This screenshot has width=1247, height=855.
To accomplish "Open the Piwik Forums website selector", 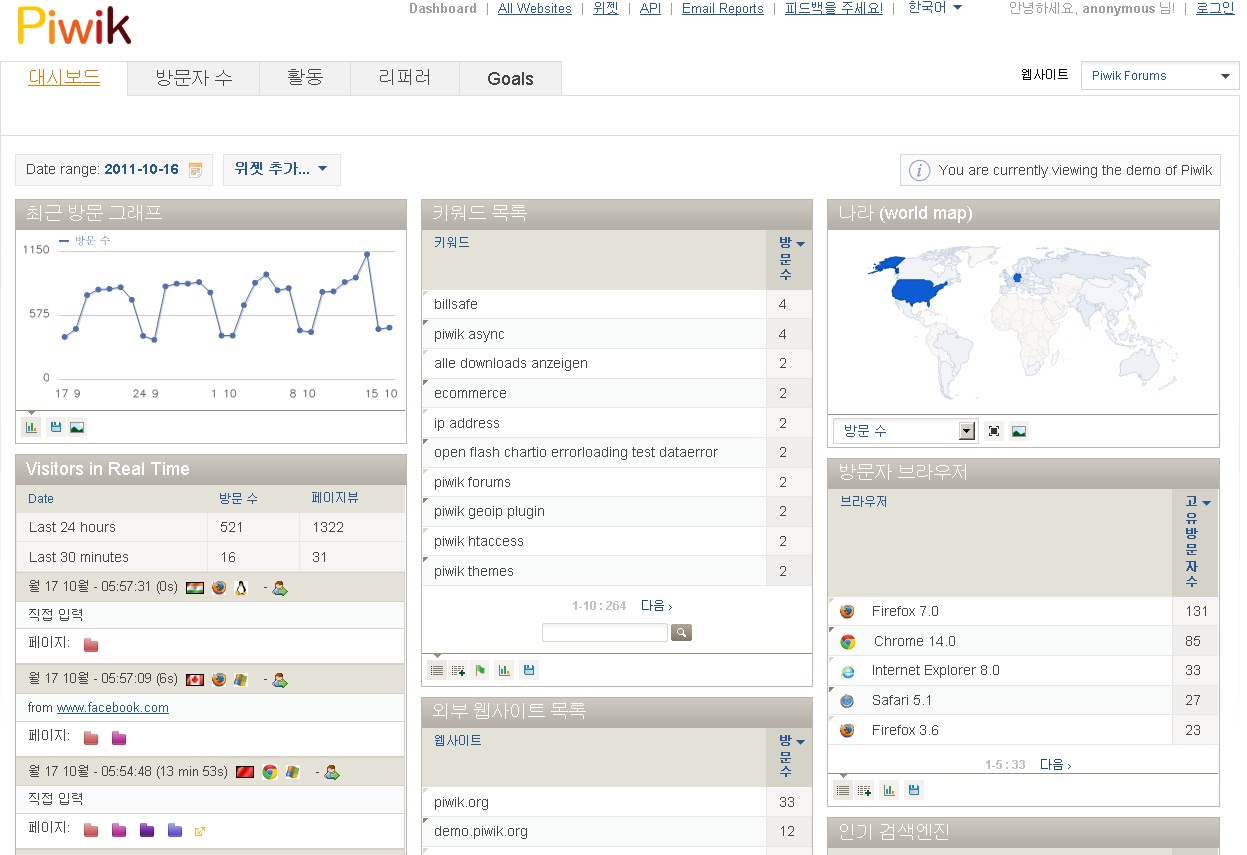I will tap(1160, 76).
